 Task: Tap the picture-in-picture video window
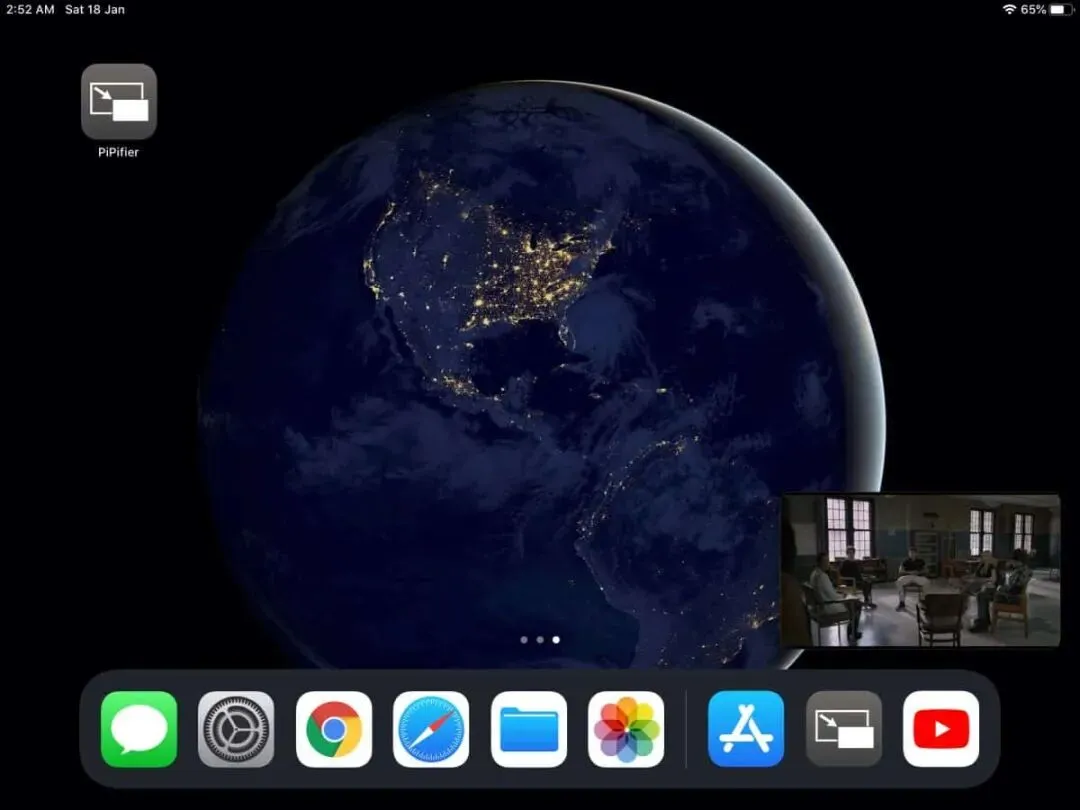point(921,570)
